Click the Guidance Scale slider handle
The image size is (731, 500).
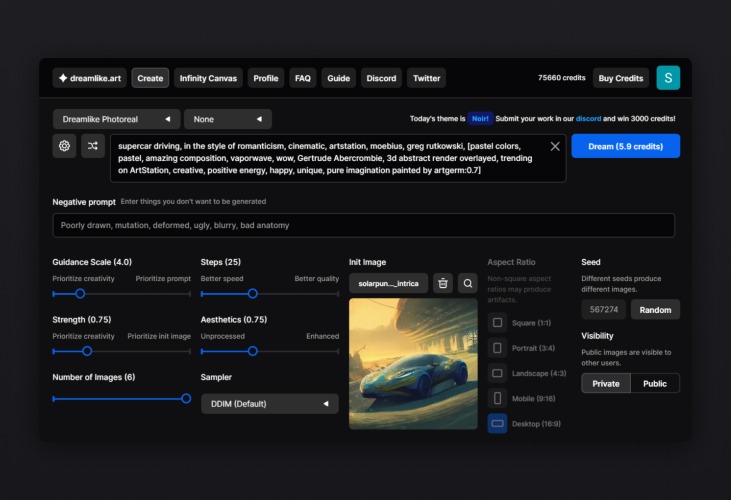click(x=80, y=294)
